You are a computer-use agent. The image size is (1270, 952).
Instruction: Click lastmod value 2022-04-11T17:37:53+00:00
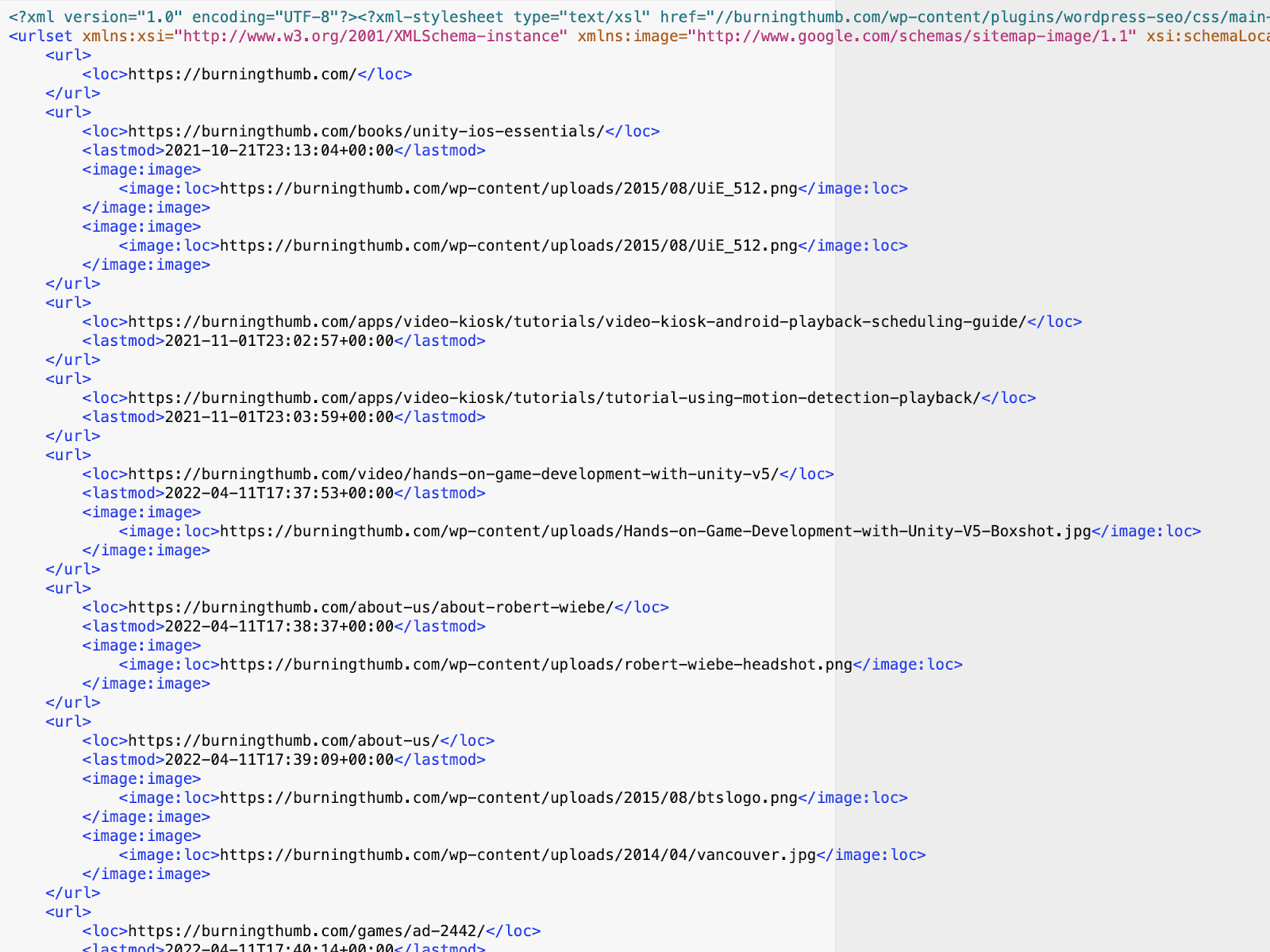[x=279, y=493]
